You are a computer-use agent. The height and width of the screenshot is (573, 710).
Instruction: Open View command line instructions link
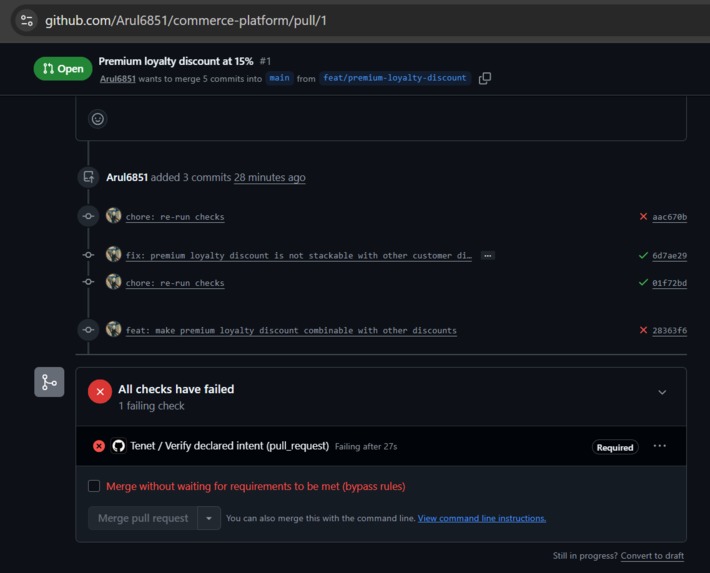482,519
